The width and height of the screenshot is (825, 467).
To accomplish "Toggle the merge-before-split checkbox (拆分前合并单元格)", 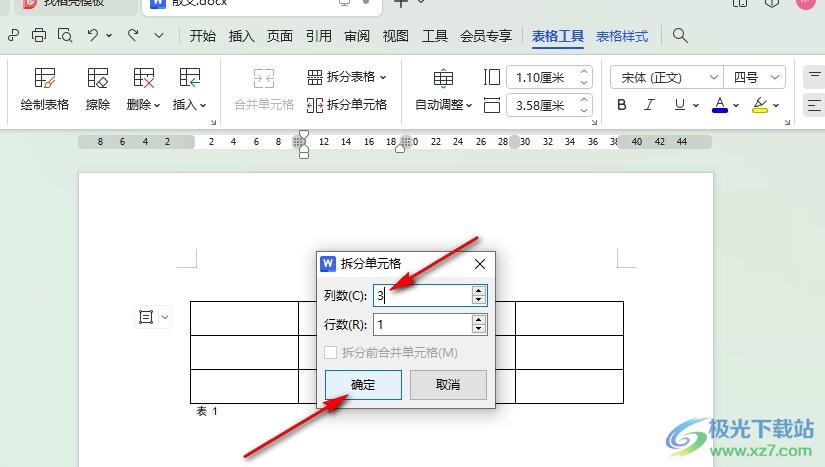I will coord(331,352).
